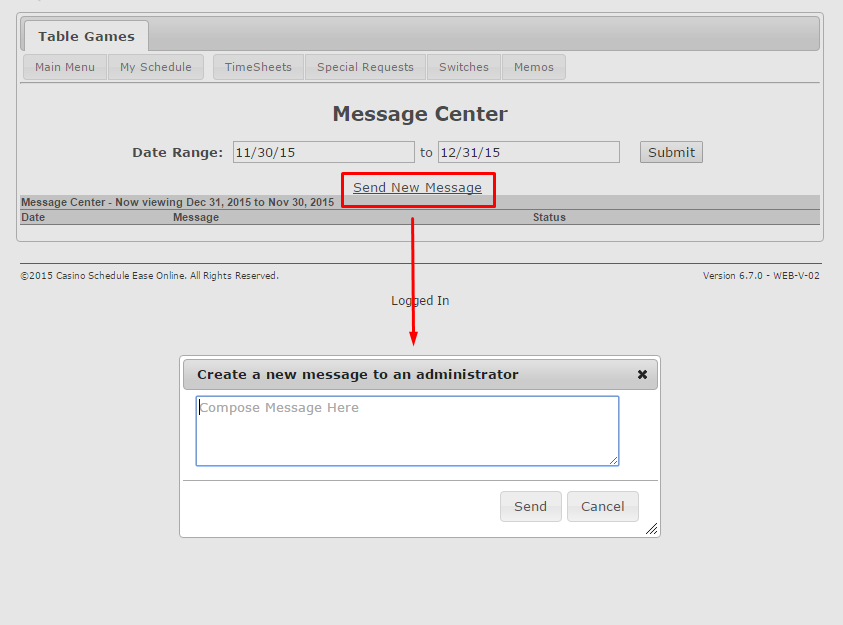
Task: Cancel the new message dialog
Action: (x=602, y=507)
